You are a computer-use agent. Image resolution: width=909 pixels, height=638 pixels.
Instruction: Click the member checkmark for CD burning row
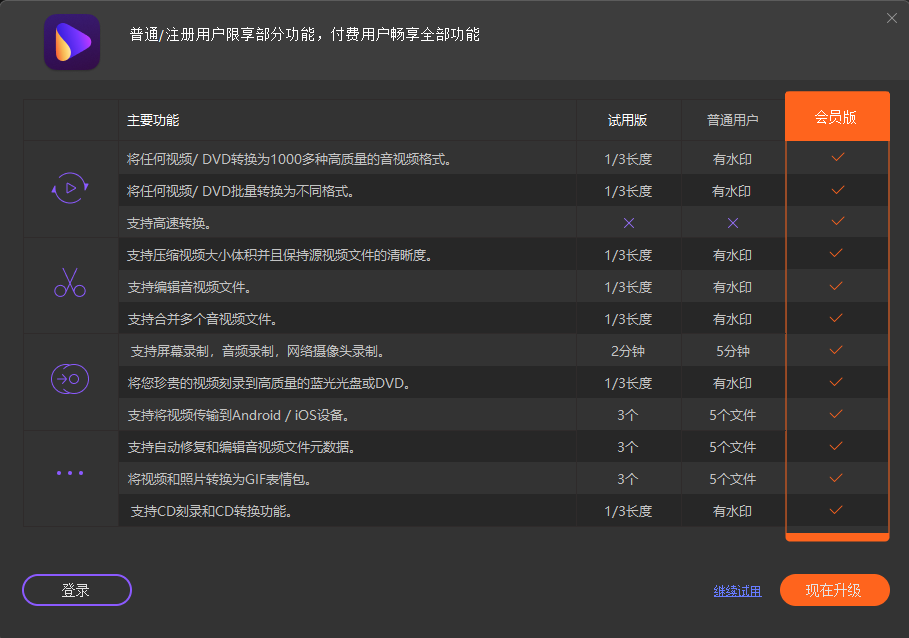pos(837,510)
